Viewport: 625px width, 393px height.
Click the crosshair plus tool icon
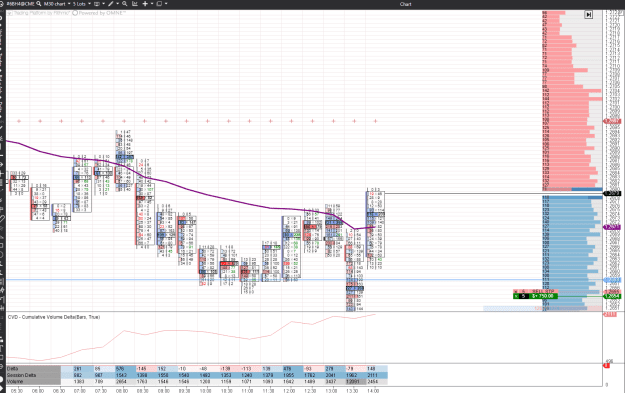[x=145, y=4]
